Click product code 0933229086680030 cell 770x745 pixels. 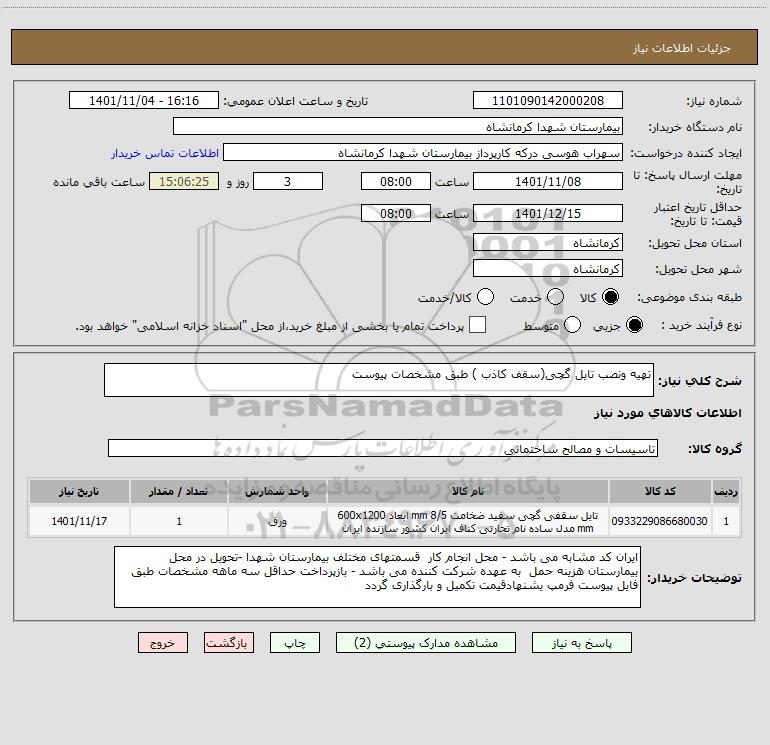660,521
